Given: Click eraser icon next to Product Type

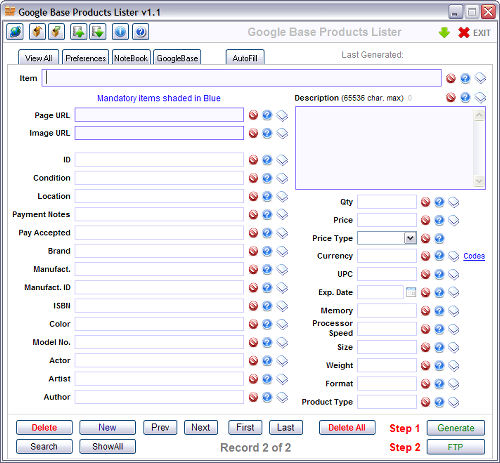Looking at the screenshot, I should point(454,402).
